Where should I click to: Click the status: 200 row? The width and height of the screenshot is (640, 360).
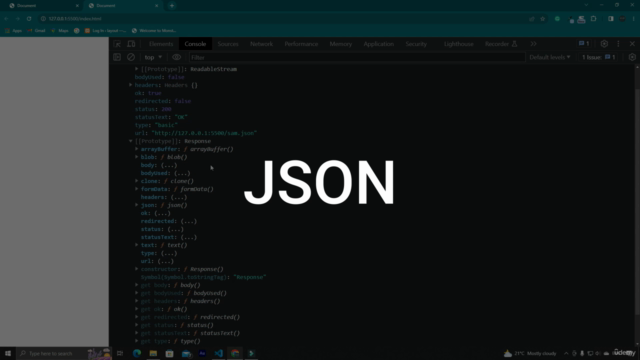point(153,109)
